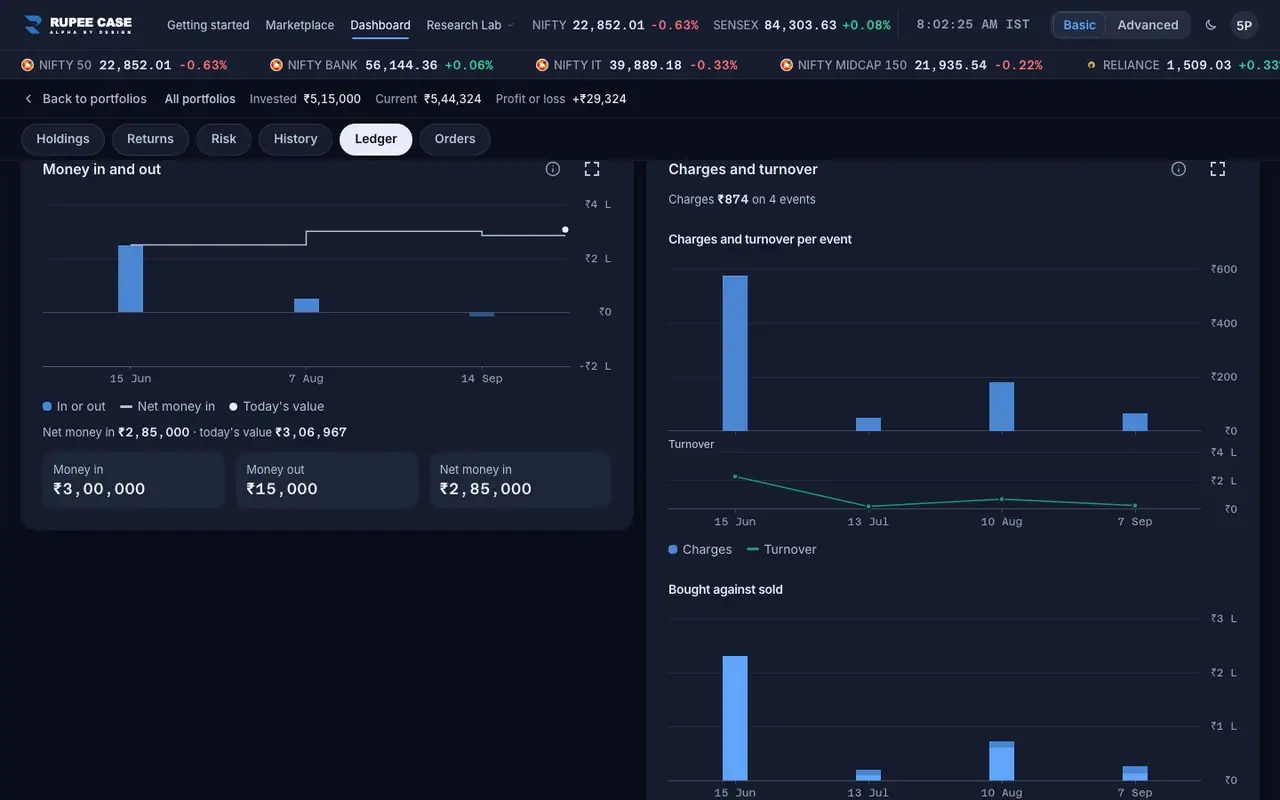Click NIFTY BANK ticker icon

[276, 65]
